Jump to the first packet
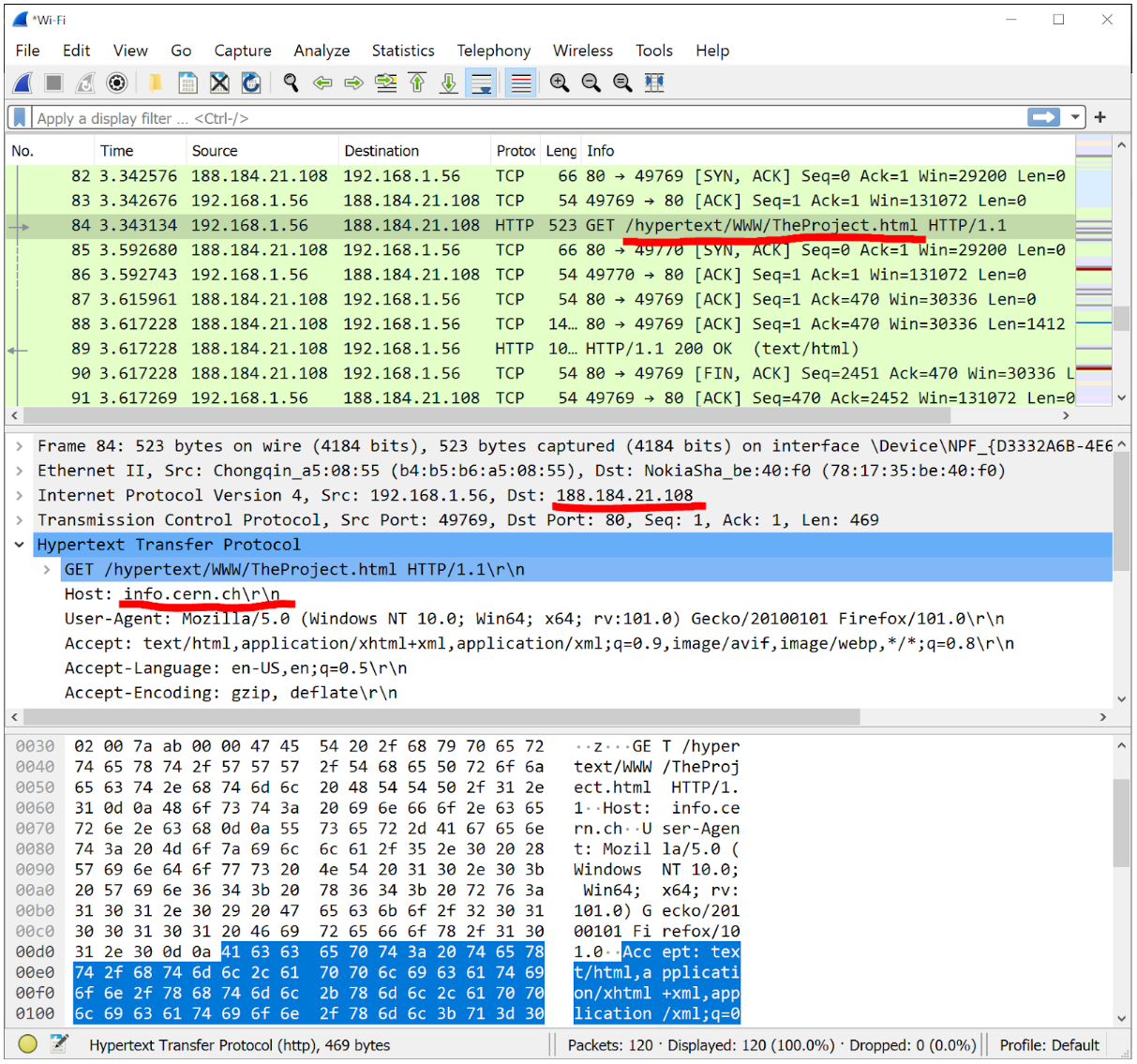The height and width of the screenshot is (1064, 1137). pyautogui.click(x=417, y=83)
